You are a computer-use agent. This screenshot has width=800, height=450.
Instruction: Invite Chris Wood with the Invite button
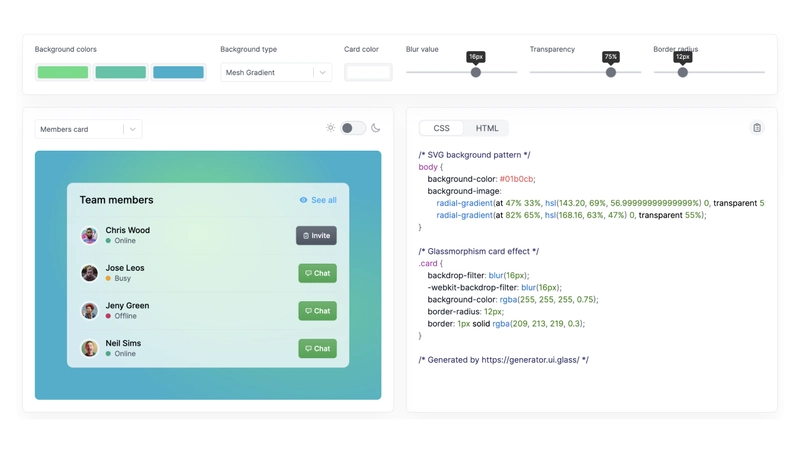click(x=316, y=236)
